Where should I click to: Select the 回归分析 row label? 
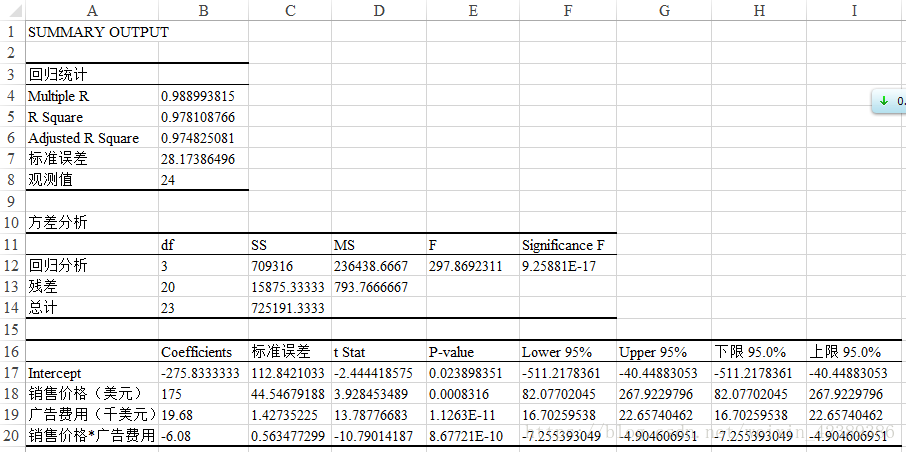tap(92, 265)
